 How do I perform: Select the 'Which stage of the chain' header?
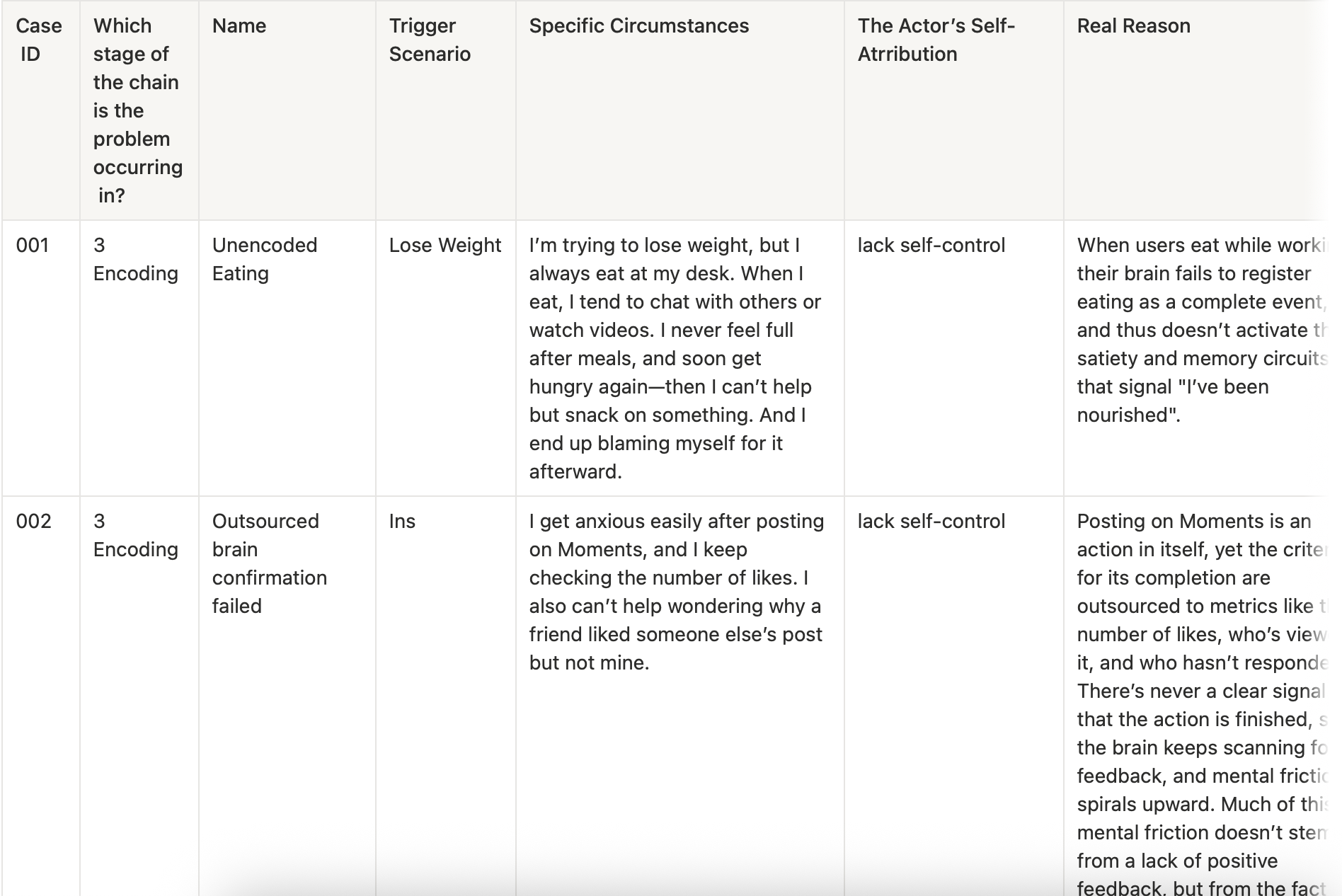[x=137, y=110]
